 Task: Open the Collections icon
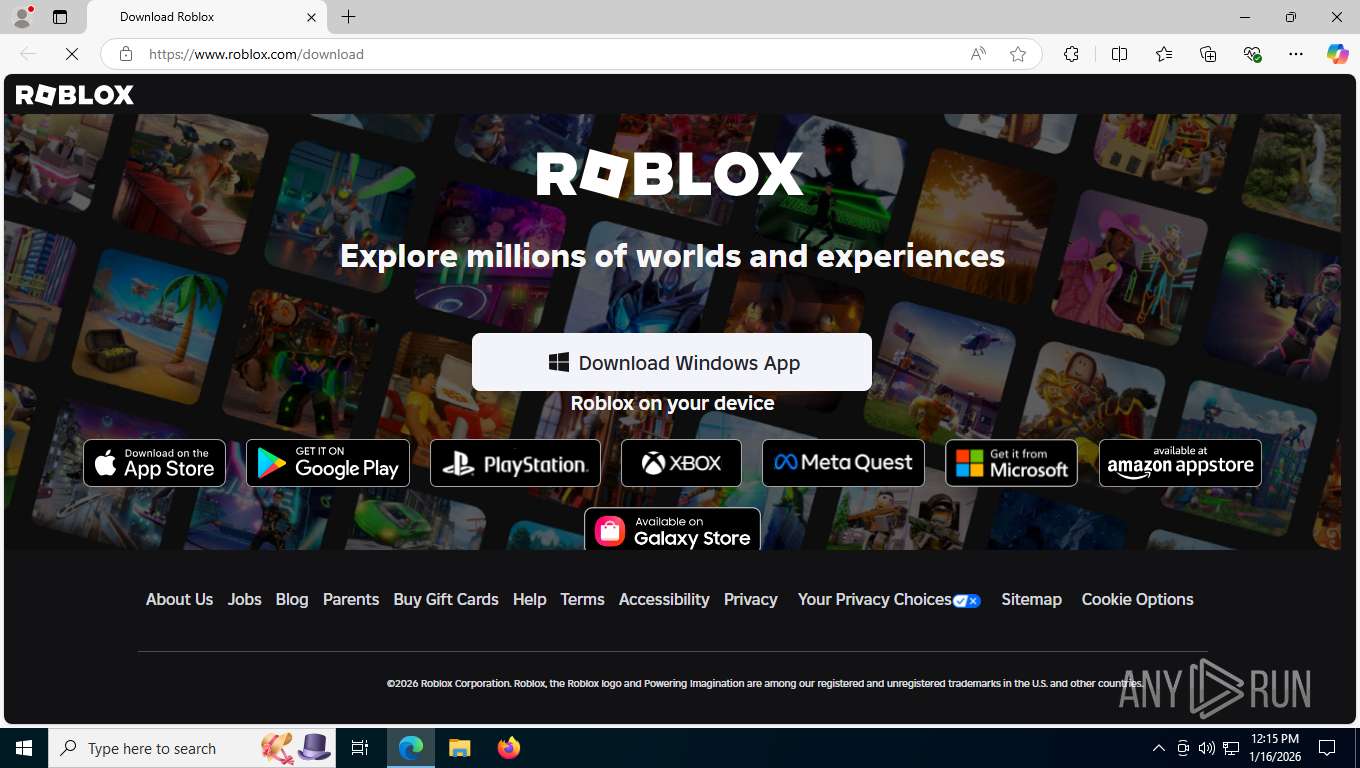(1208, 54)
